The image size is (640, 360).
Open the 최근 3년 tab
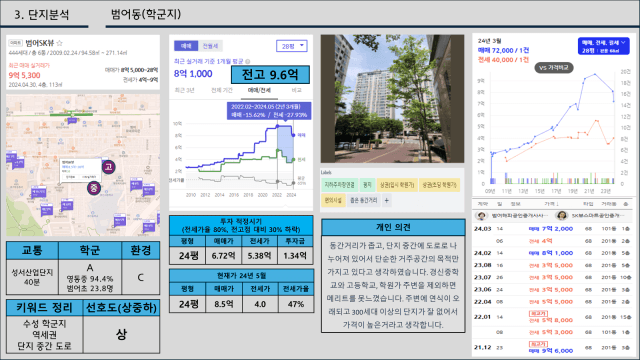pos(184,90)
